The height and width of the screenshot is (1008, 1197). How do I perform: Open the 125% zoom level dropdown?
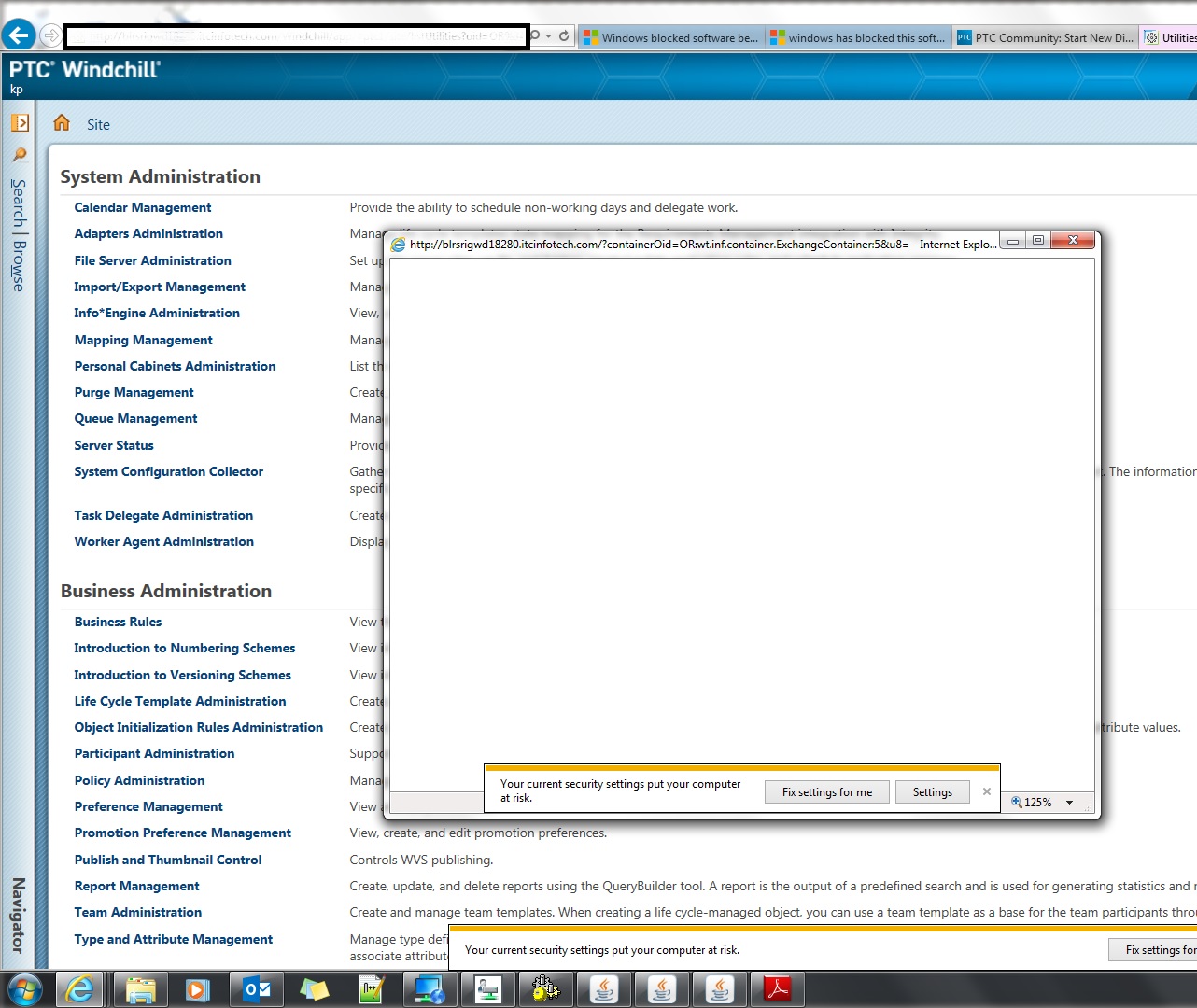[x=1070, y=803]
